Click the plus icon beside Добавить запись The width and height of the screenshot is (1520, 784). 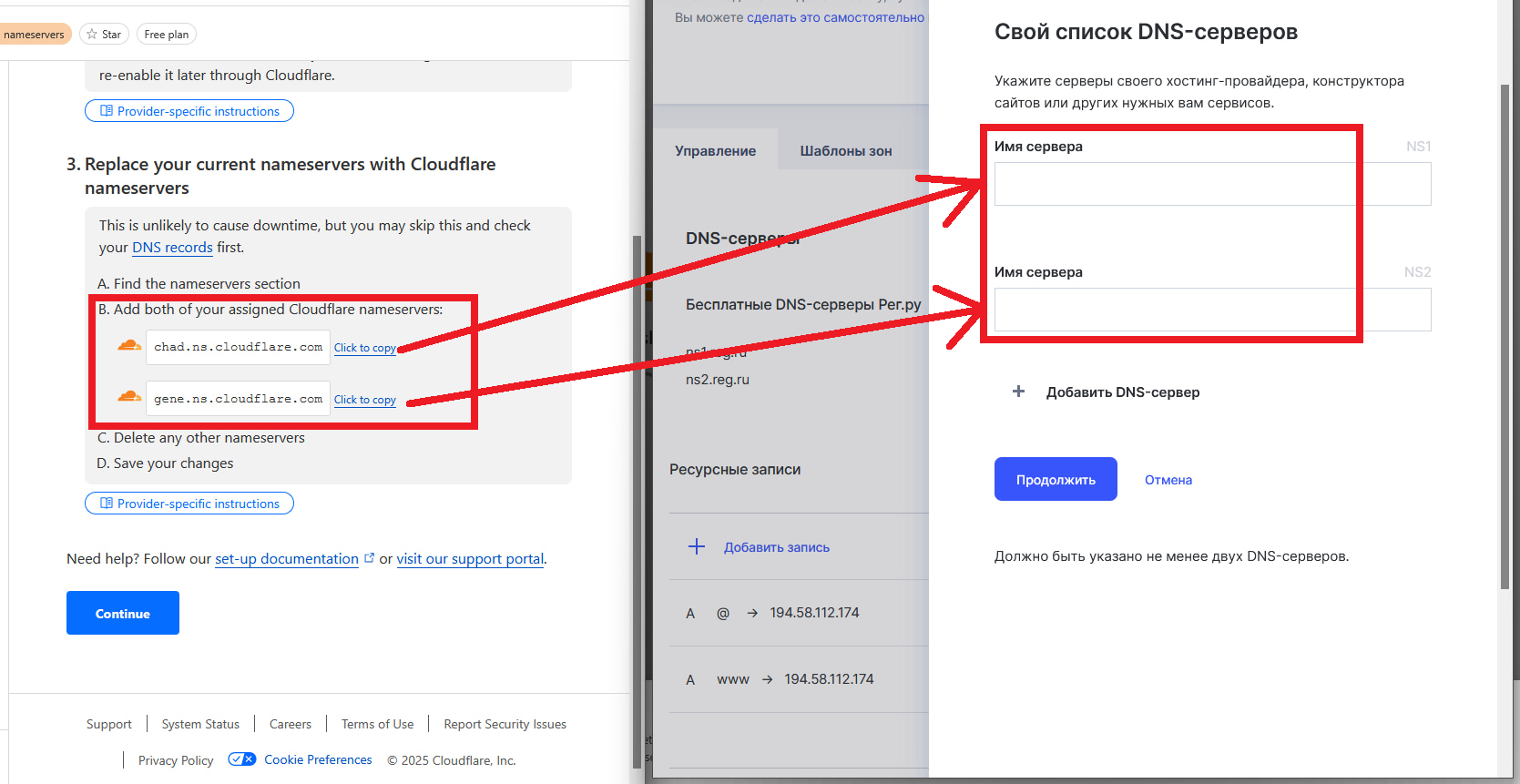697,546
